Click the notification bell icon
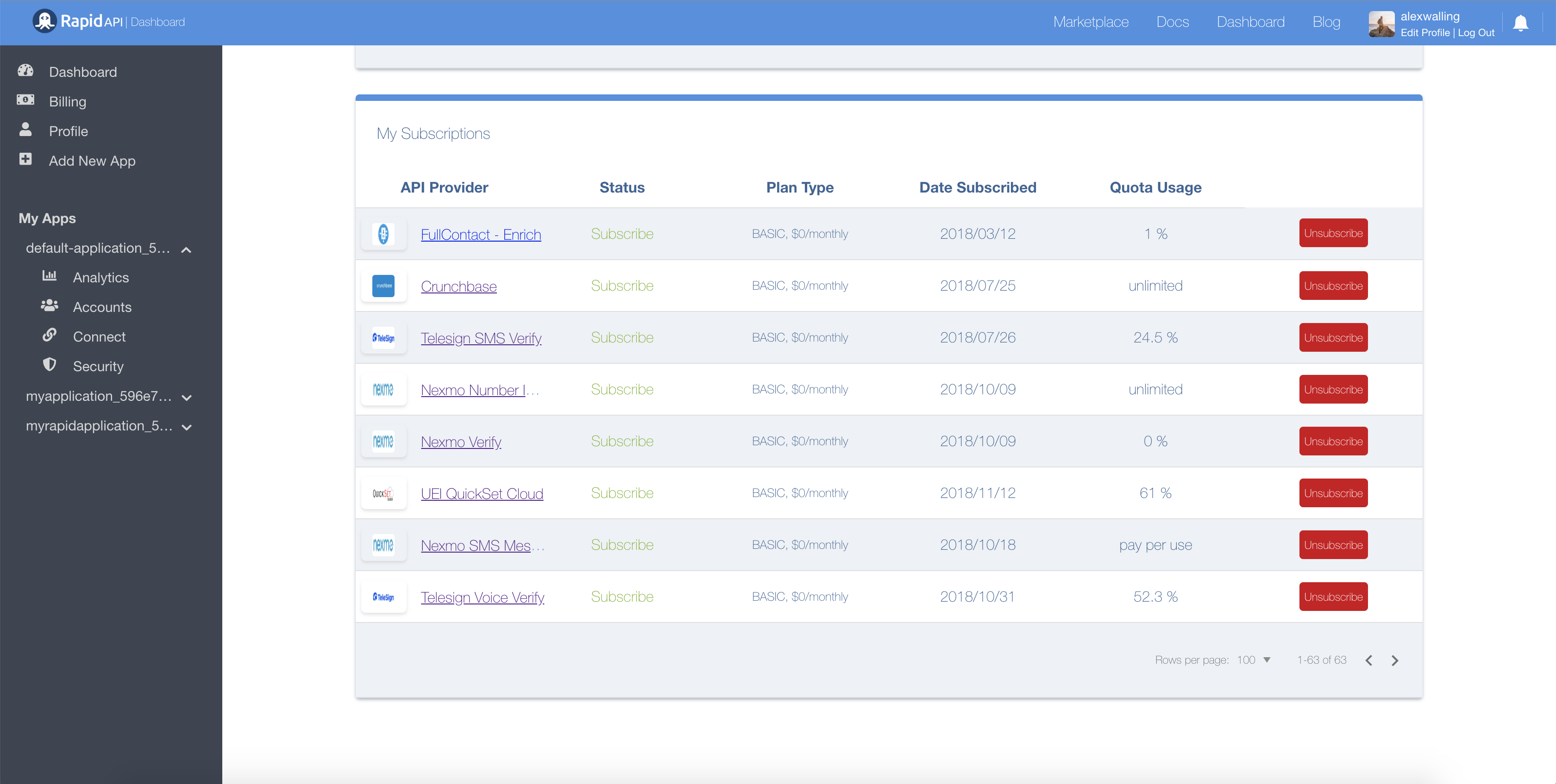This screenshot has height=784, width=1556. [x=1520, y=23]
